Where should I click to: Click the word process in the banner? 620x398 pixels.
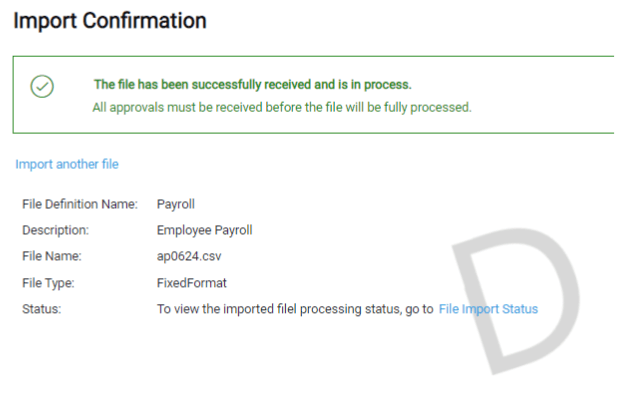[x=386, y=85]
